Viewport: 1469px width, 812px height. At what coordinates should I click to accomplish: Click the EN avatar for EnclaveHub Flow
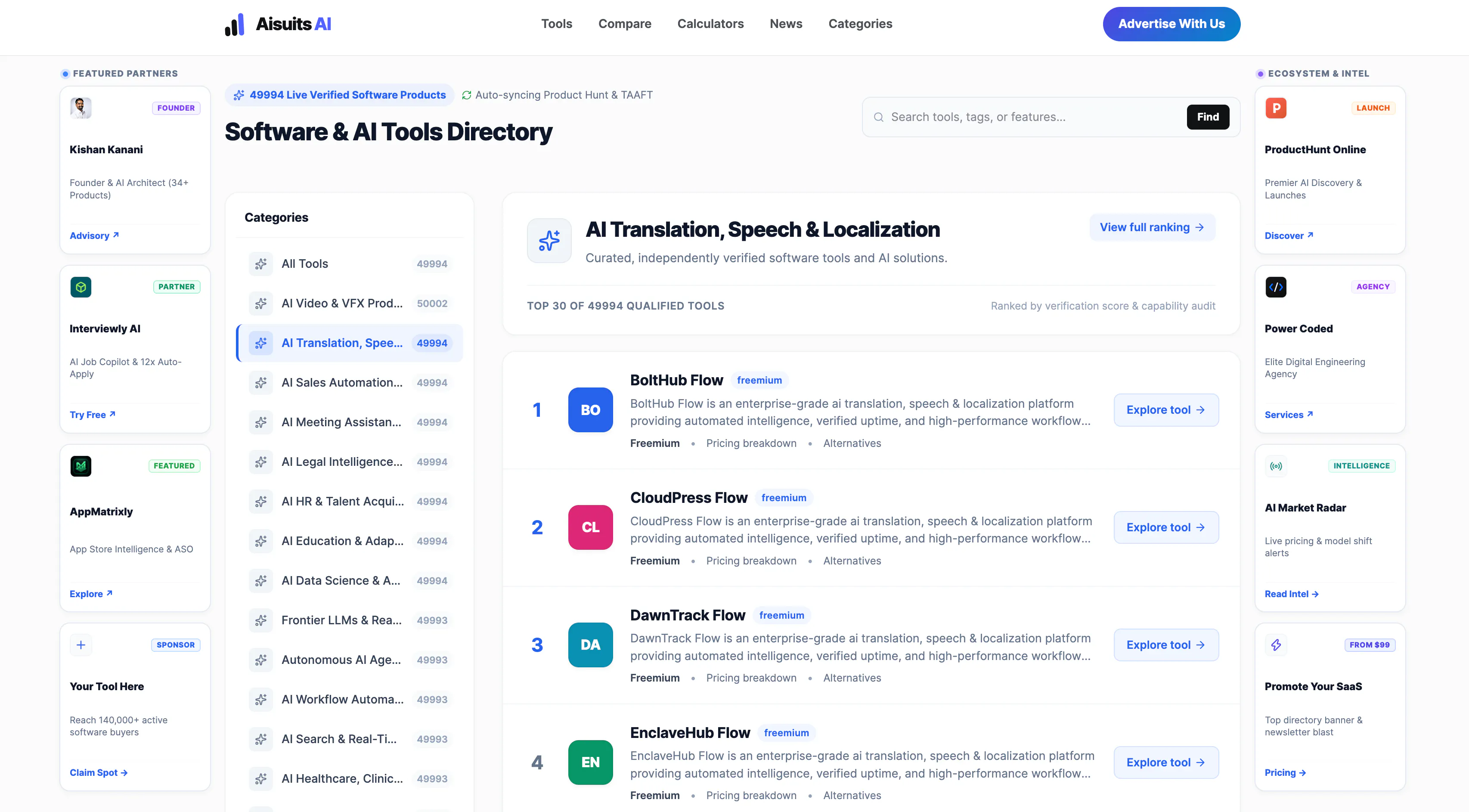pyautogui.click(x=590, y=762)
